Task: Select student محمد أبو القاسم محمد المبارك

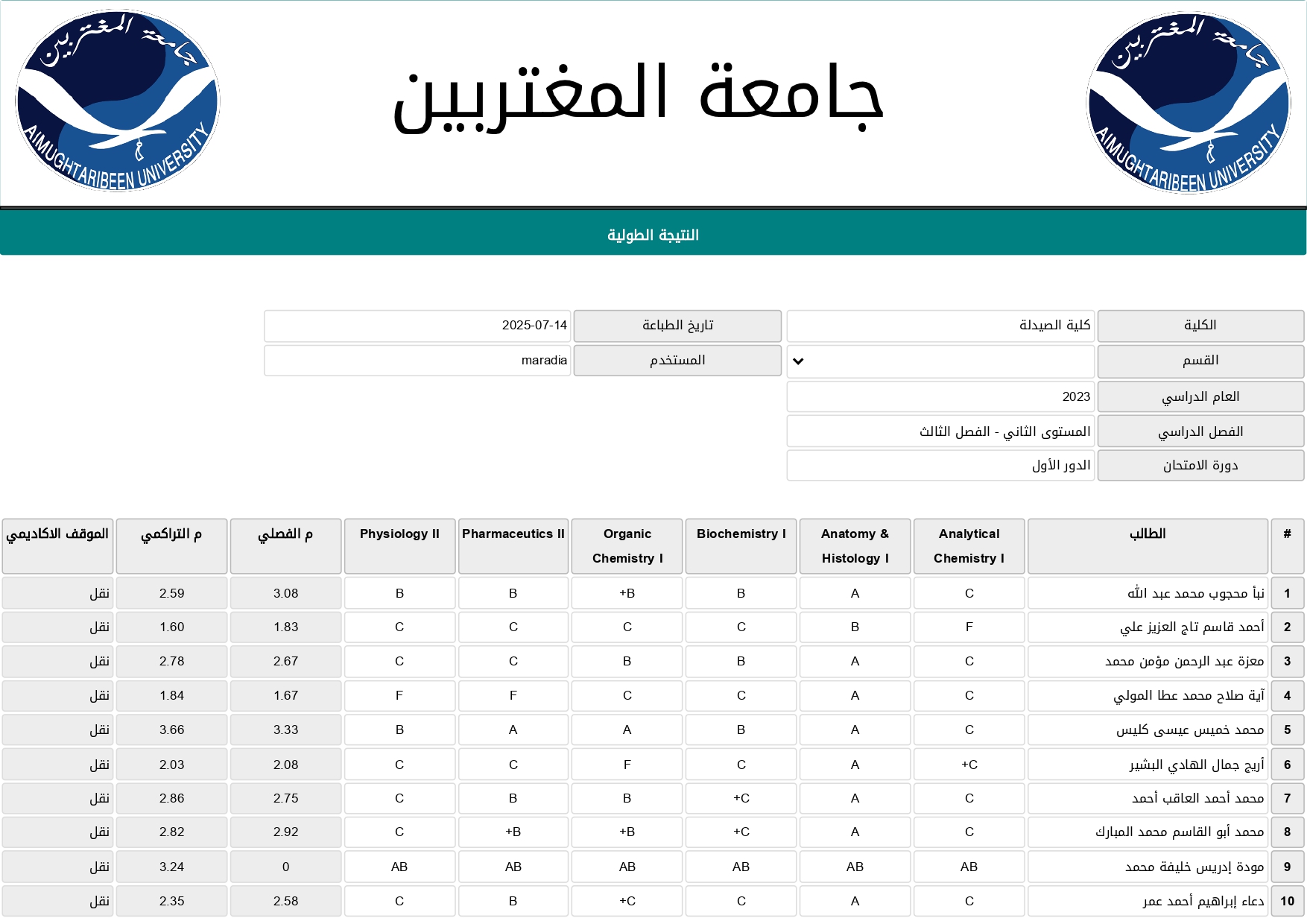Action: point(1148,832)
